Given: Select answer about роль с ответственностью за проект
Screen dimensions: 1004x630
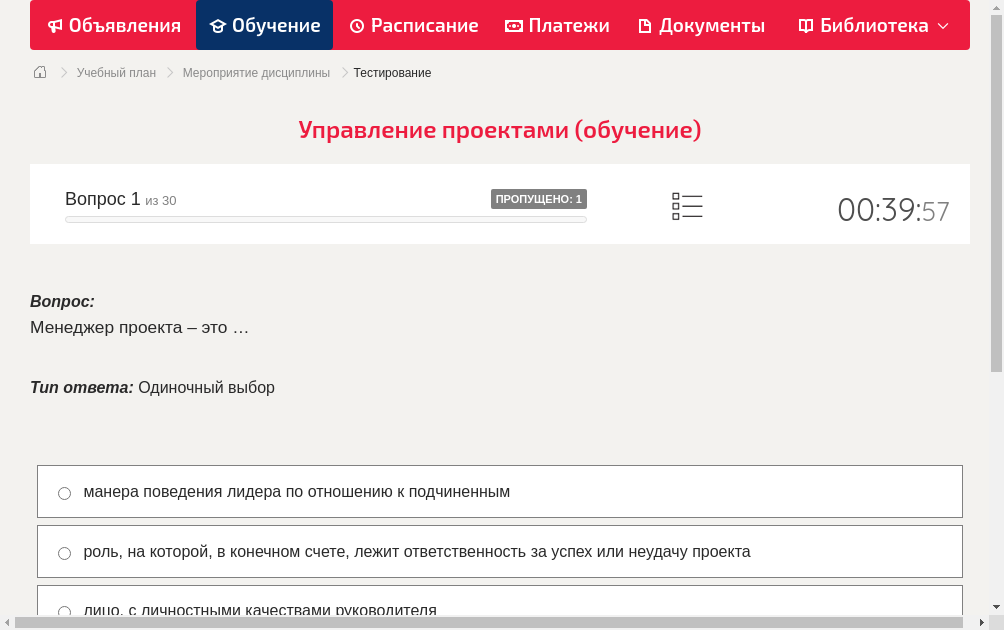Looking at the screenshot, I should tap(64, 552).
